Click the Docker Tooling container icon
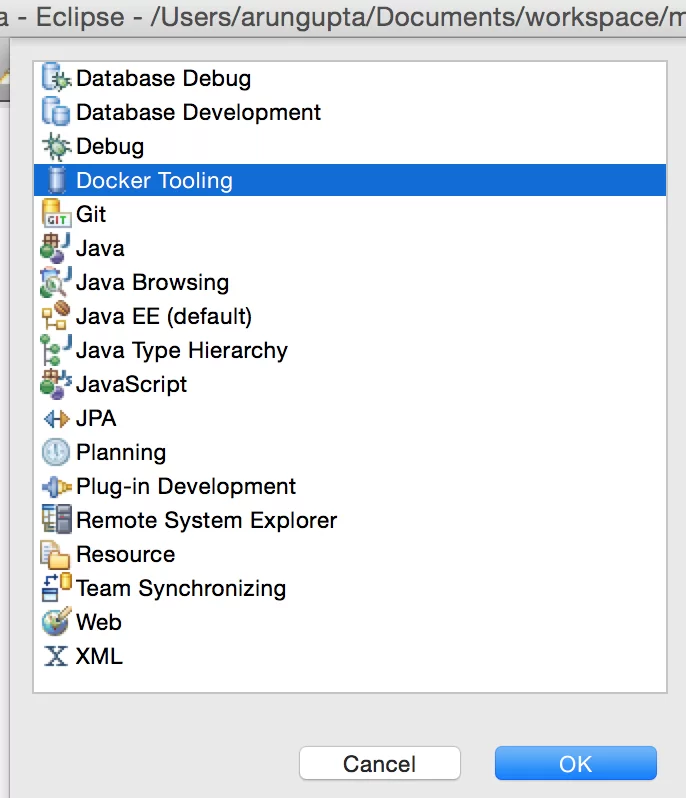This screenshot has width=686, height=798. tap(56, 180)
